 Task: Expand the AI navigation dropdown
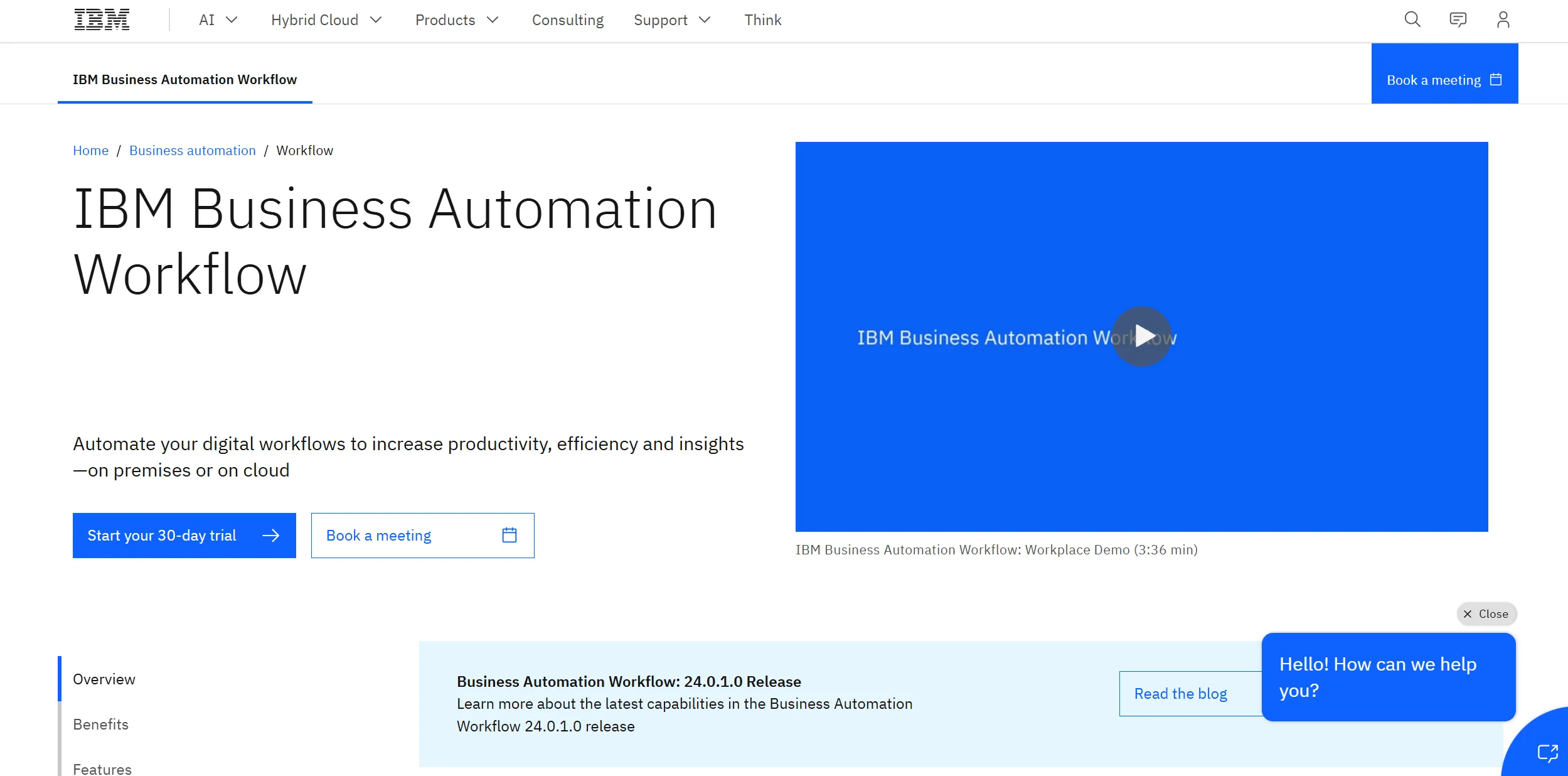[216, 19]
